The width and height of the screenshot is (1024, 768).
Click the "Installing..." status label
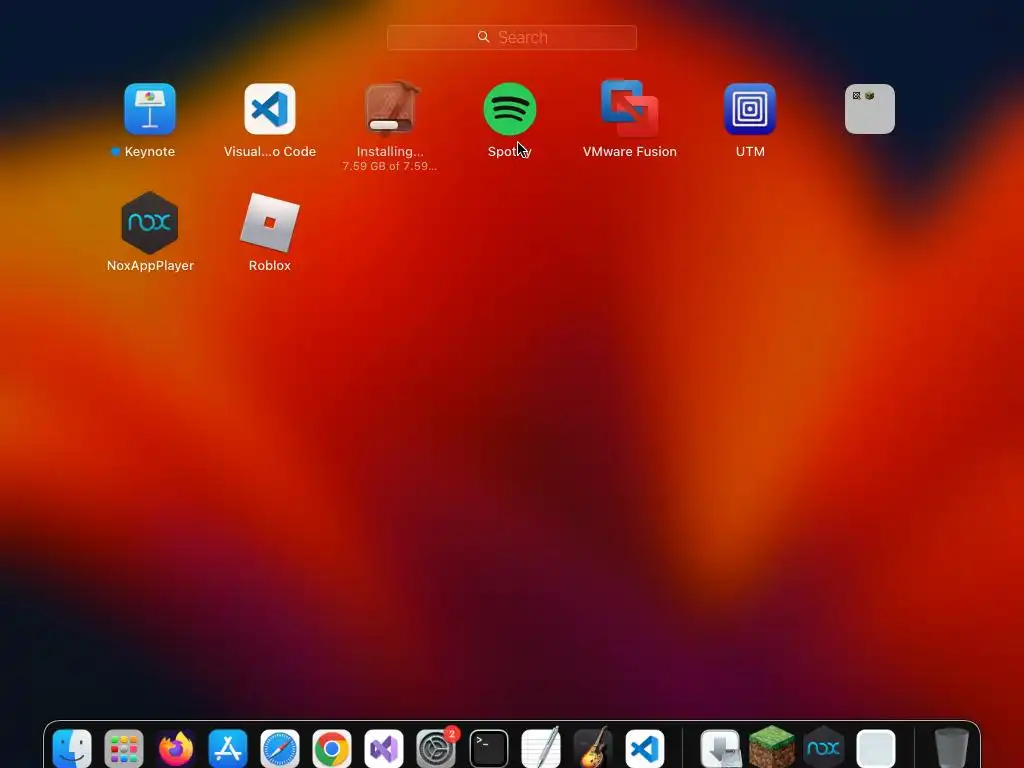[x=390, y=152]
